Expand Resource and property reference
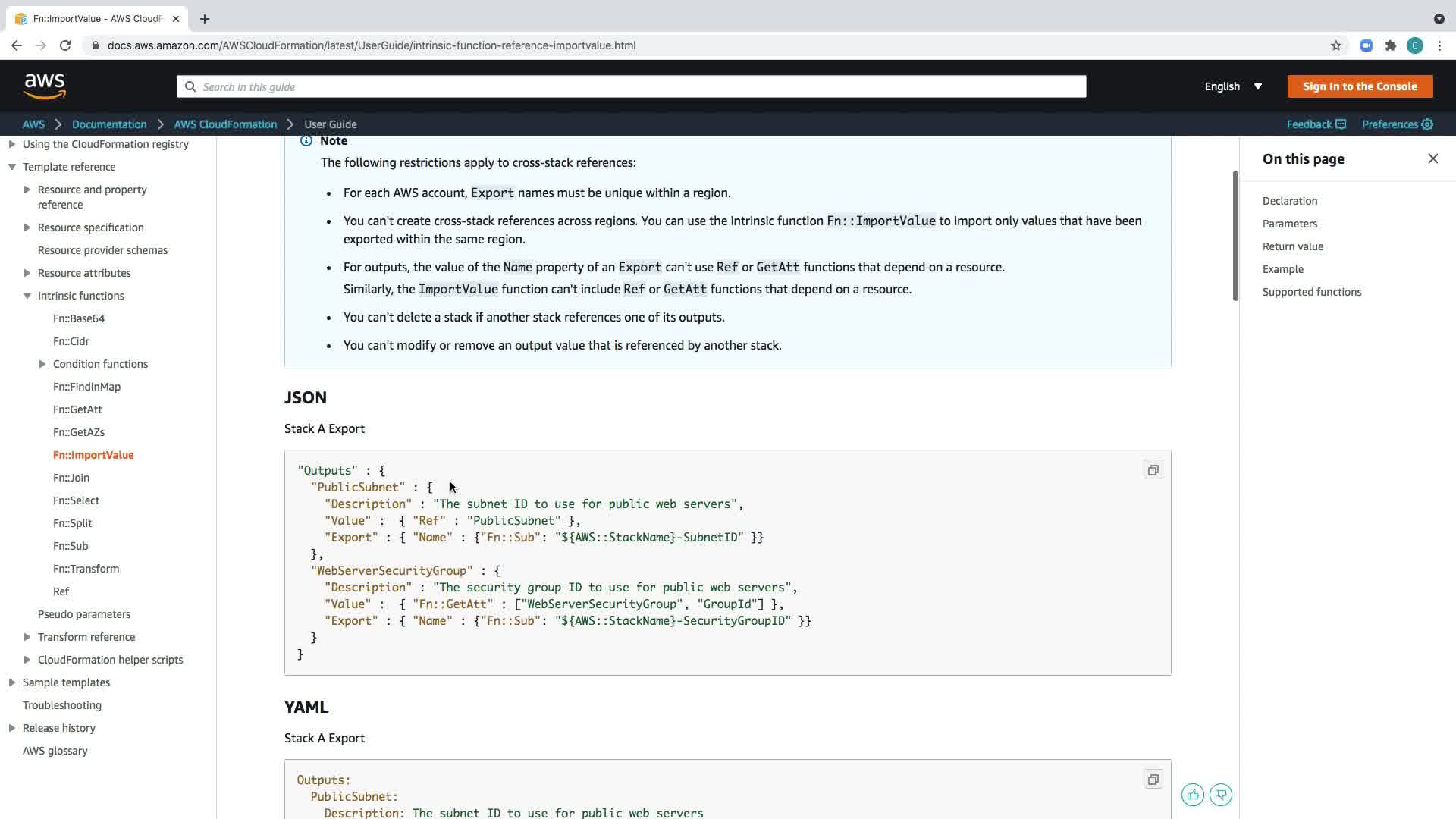 [x=27, y=190]
